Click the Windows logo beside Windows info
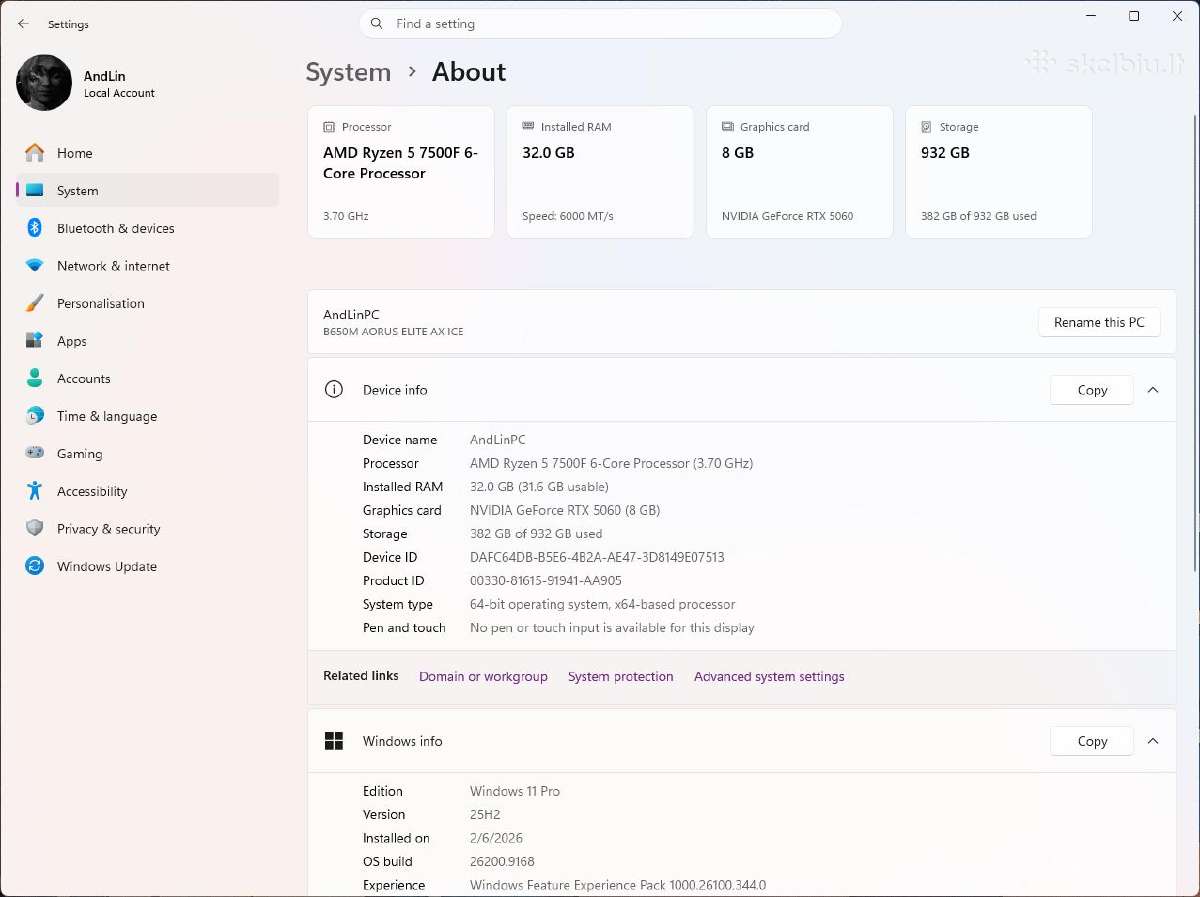The image size is (1200, 897). tap(334, 741)
